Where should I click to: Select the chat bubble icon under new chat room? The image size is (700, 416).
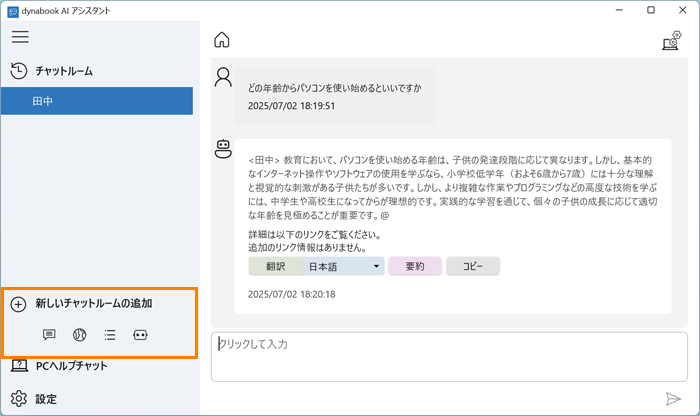click(49, 334)
